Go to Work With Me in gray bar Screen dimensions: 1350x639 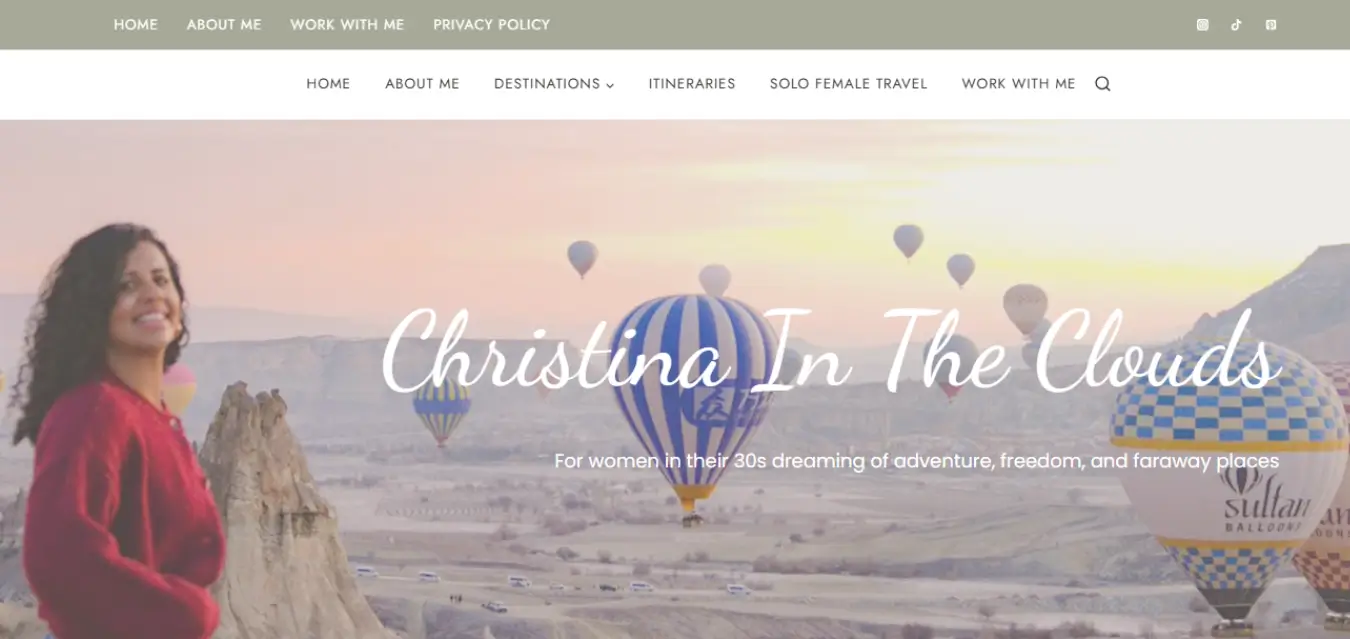(x=347, y=24)
